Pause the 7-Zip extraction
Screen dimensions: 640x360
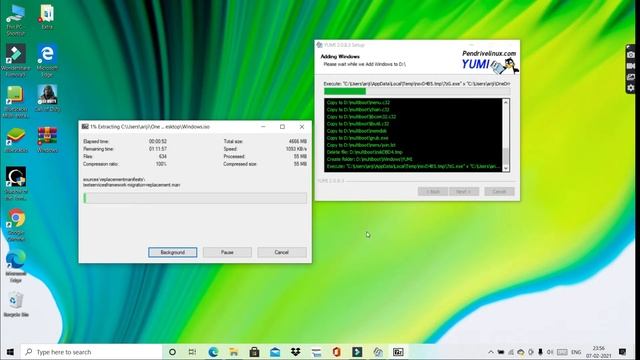click(227, 252)
